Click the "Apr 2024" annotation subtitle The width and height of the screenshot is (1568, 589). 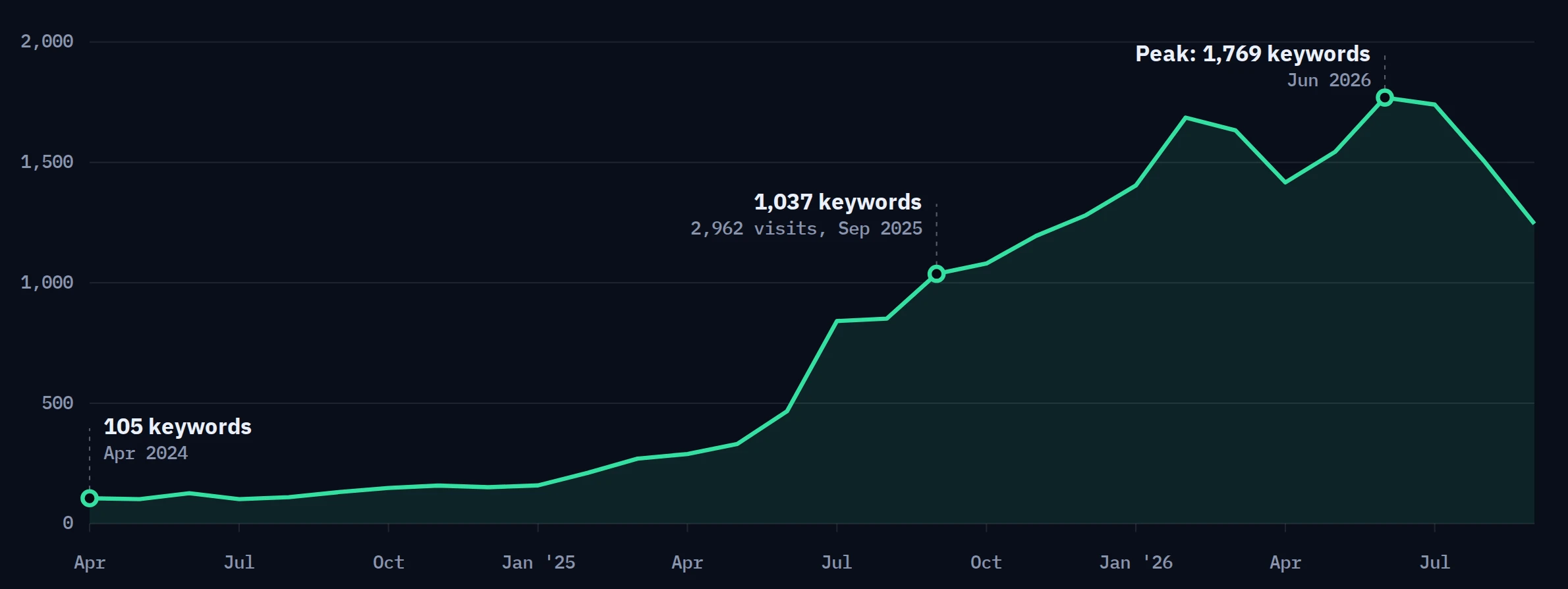pos(146,453)
